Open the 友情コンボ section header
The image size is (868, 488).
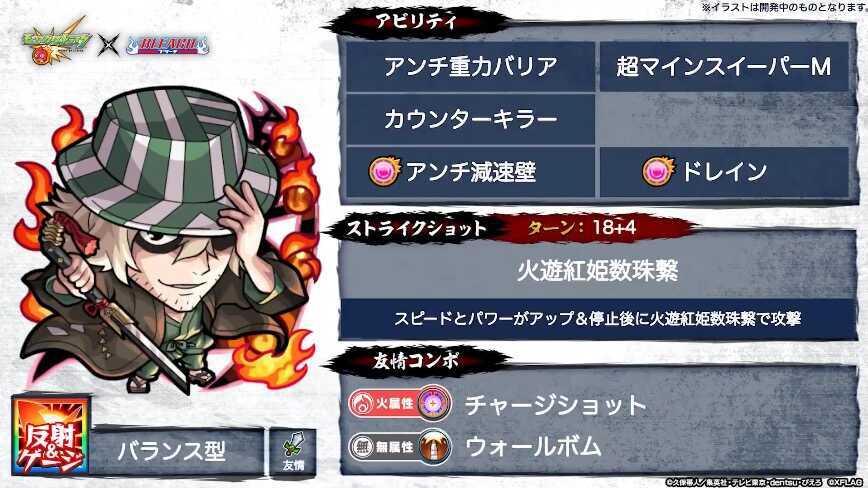[x=416, y=361]
